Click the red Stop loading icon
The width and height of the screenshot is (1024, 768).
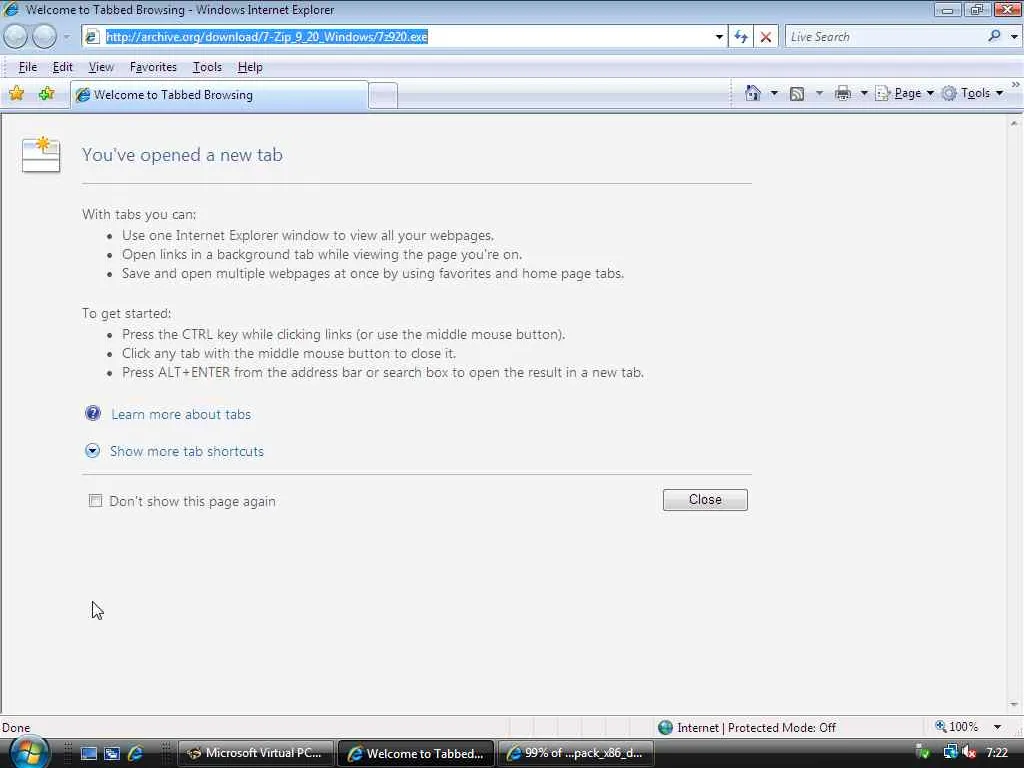766,37
